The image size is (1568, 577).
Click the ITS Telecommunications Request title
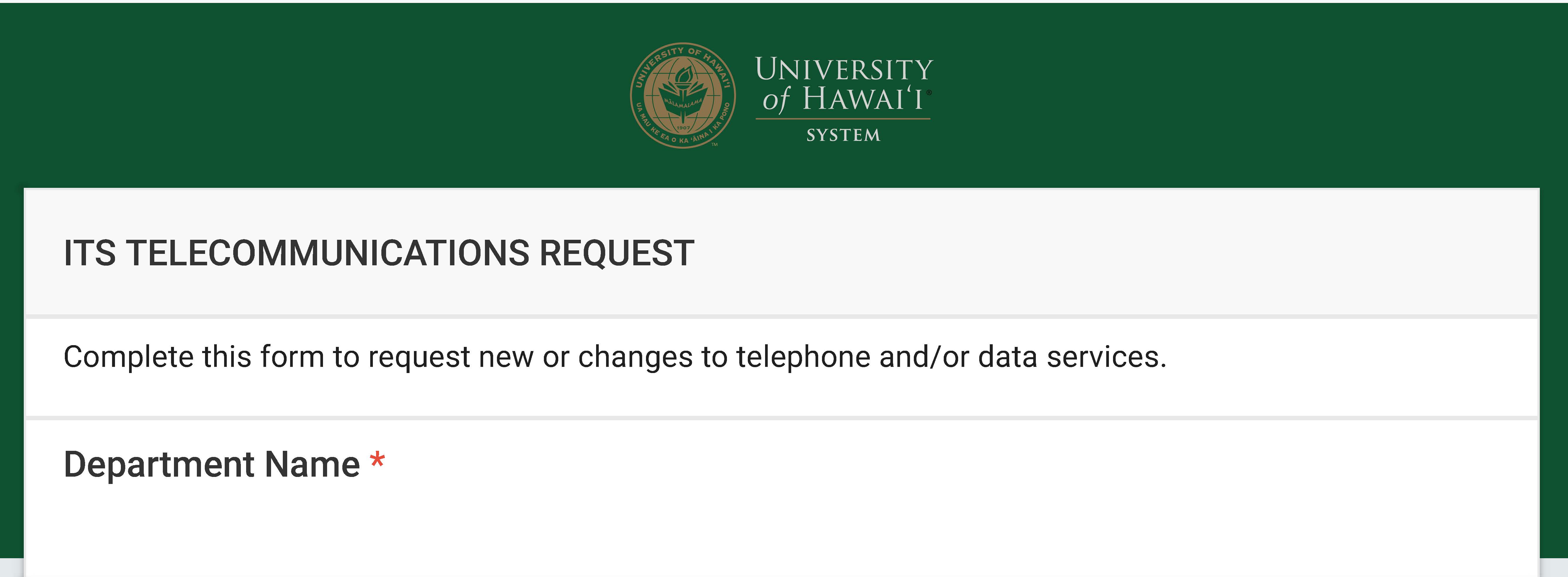coord(379,253)
